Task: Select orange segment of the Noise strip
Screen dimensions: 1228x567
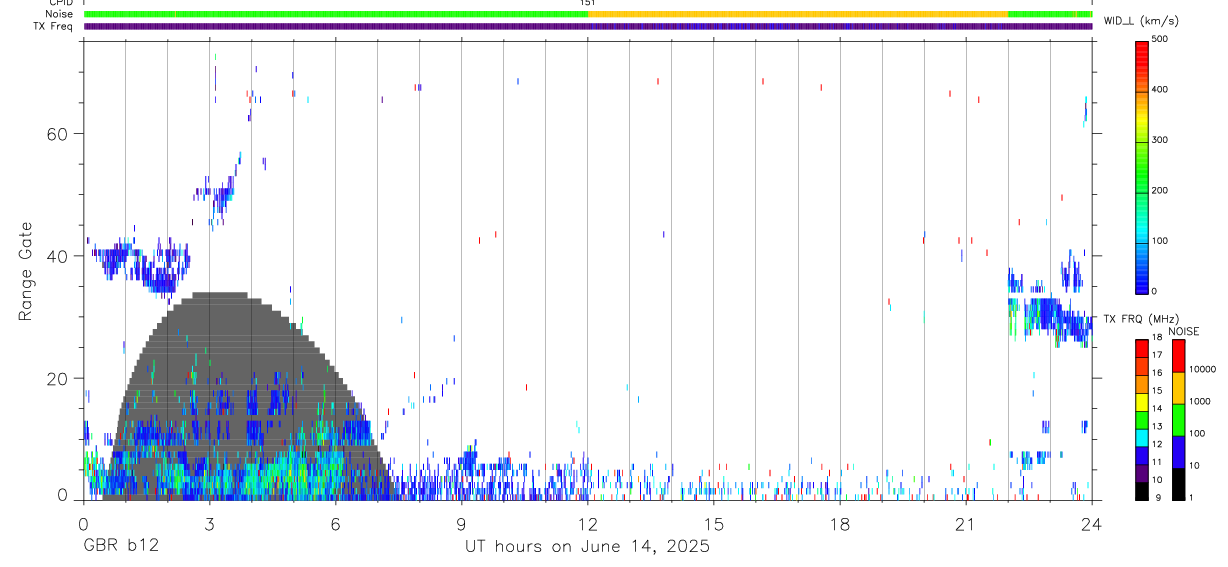Action: pos(797,14)
